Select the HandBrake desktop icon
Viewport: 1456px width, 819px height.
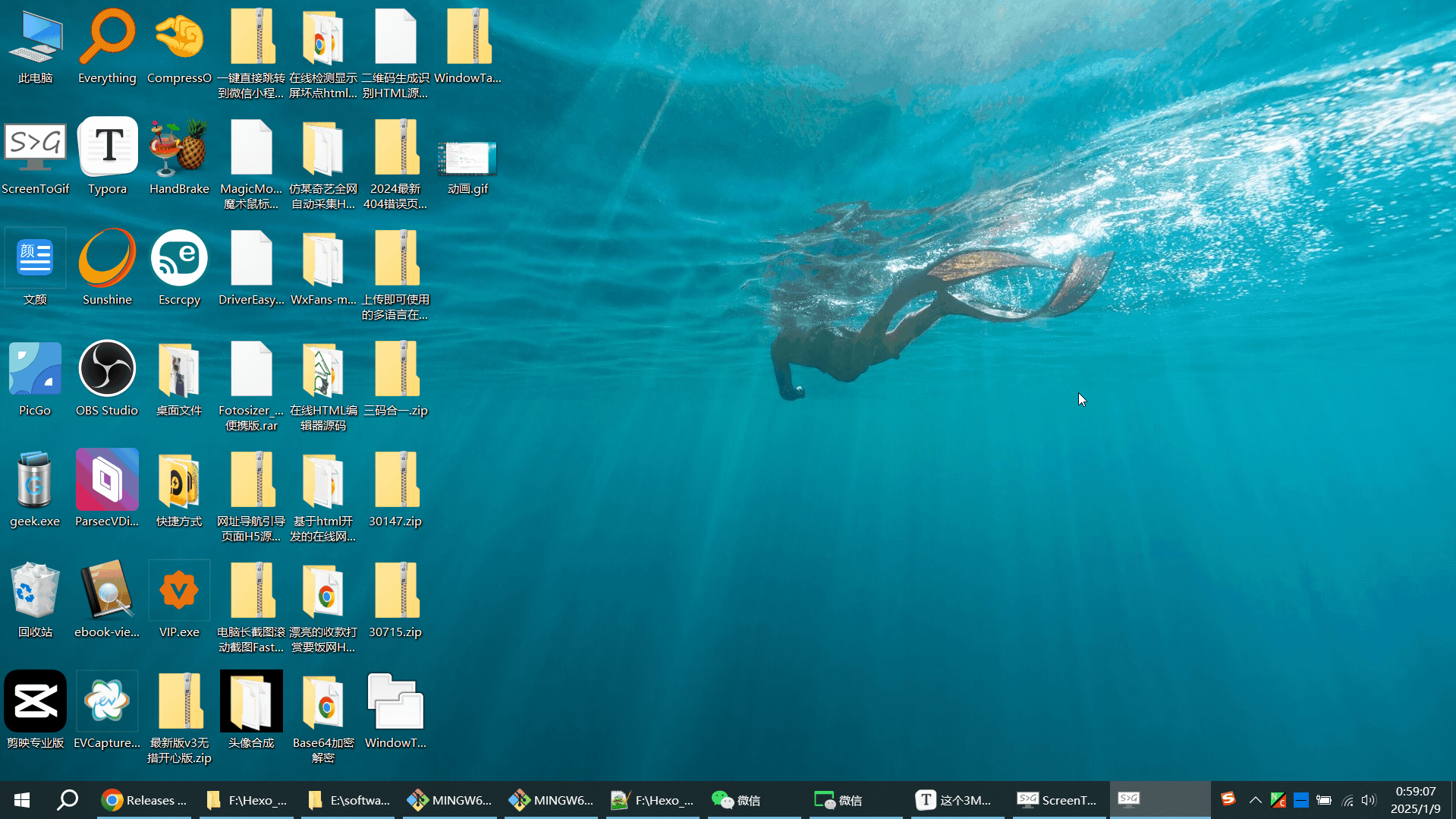[179, 158]
